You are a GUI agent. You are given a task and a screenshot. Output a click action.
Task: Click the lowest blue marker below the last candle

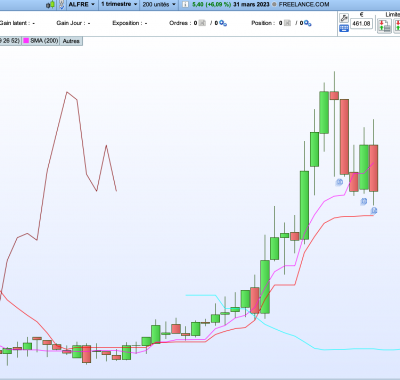[x=374, y=211]
